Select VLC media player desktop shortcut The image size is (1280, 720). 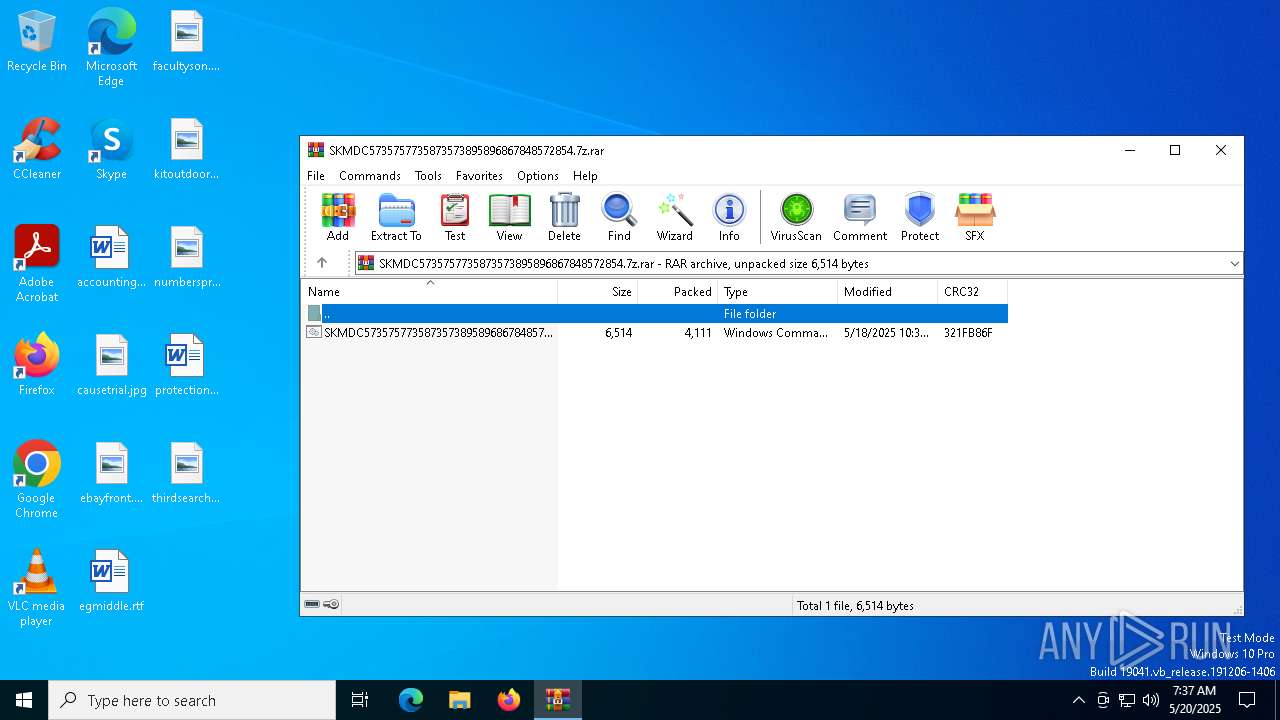[x=37, y=587]
